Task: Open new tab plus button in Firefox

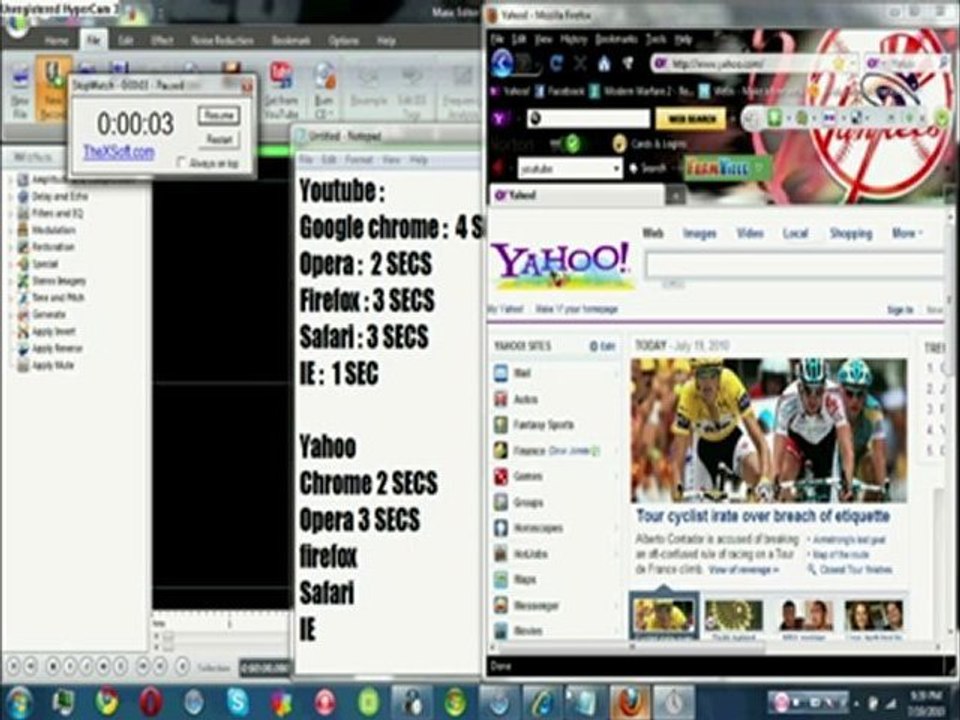Action: coord(675,196)
